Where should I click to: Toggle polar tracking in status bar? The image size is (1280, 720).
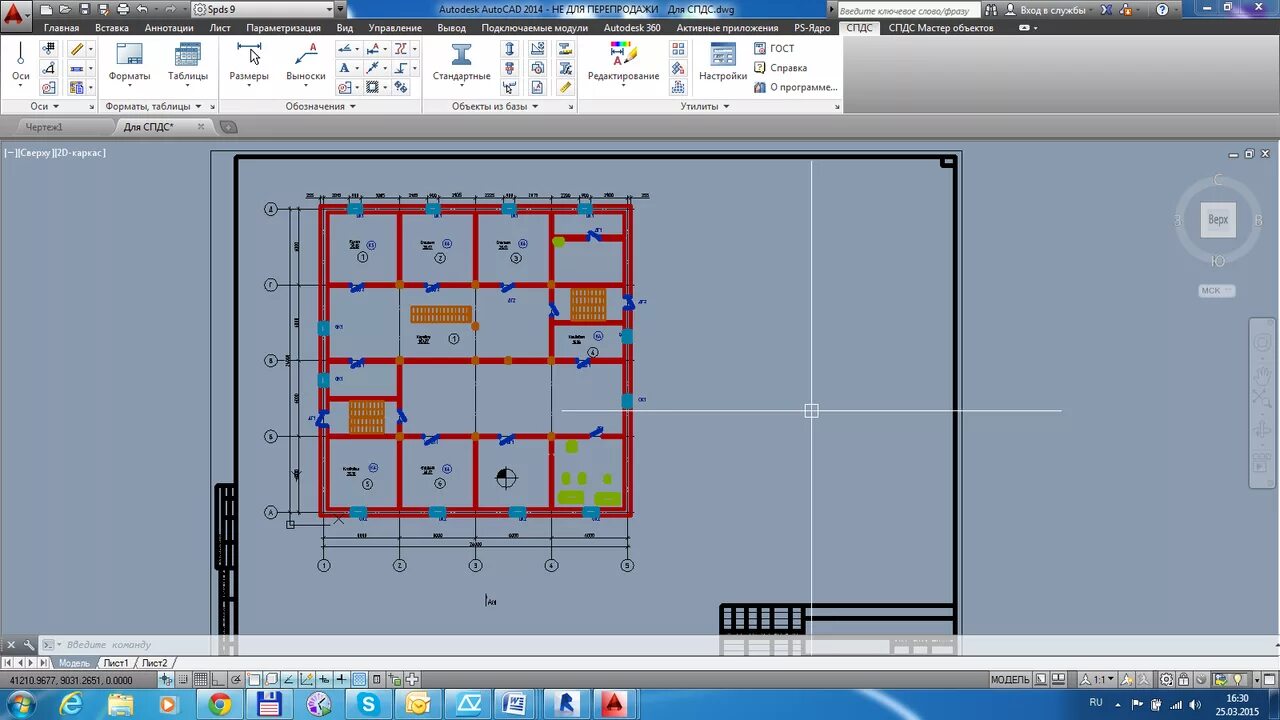pos(236,680)
